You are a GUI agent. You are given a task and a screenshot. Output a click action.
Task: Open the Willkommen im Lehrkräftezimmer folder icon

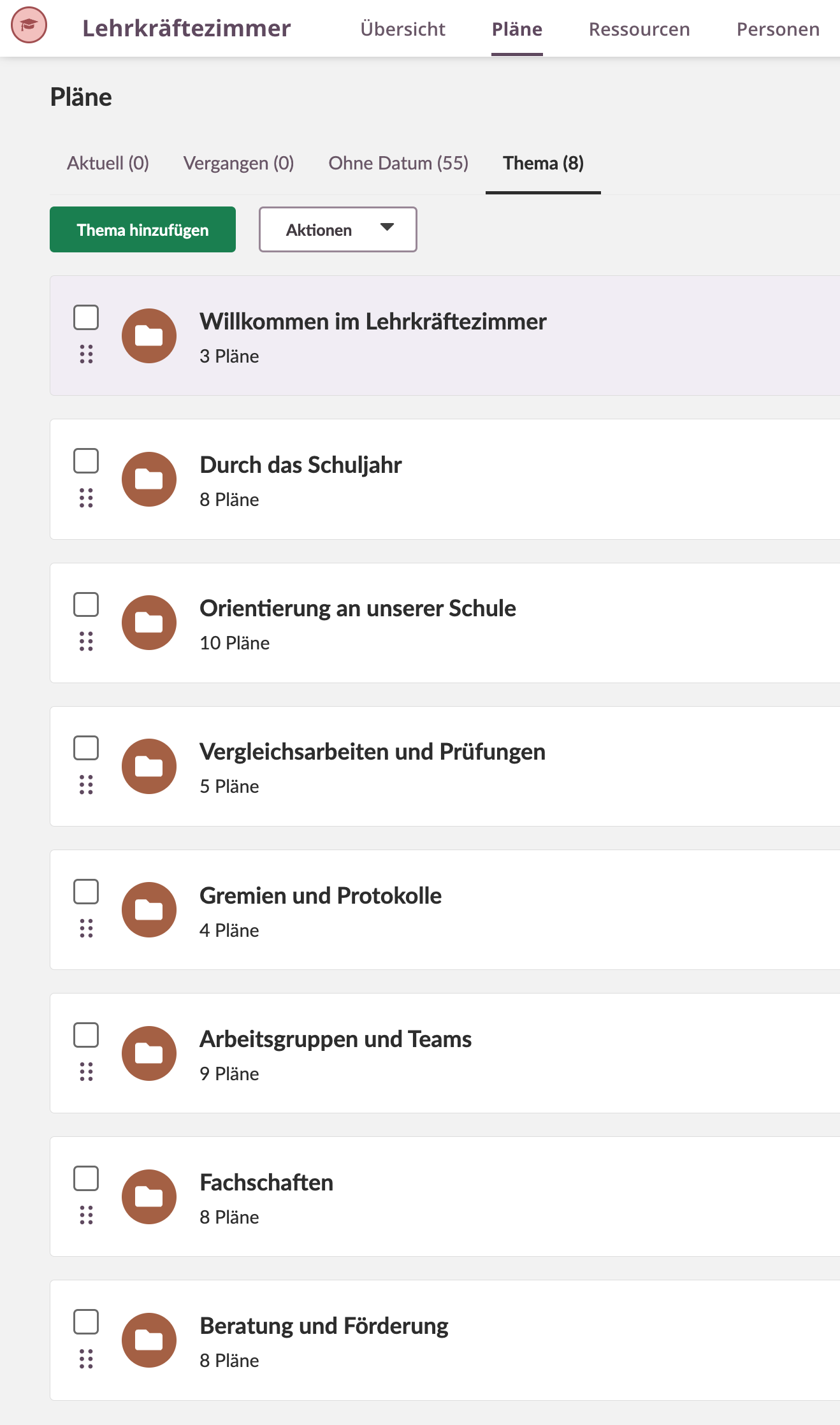(149, 336)
